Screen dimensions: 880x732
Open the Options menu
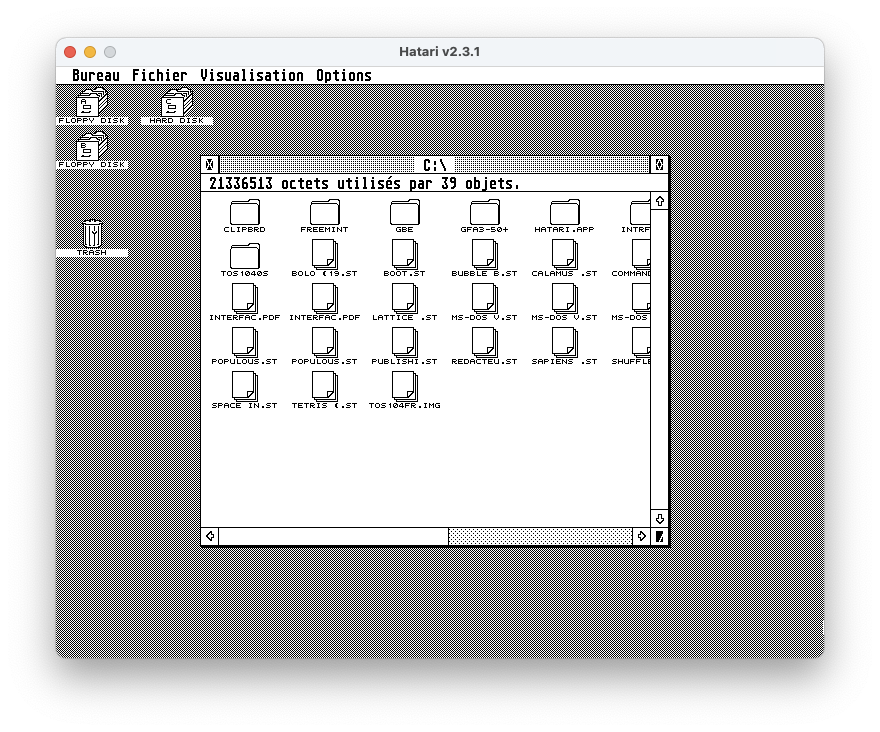pyautogui.click(x=344, y=76)
